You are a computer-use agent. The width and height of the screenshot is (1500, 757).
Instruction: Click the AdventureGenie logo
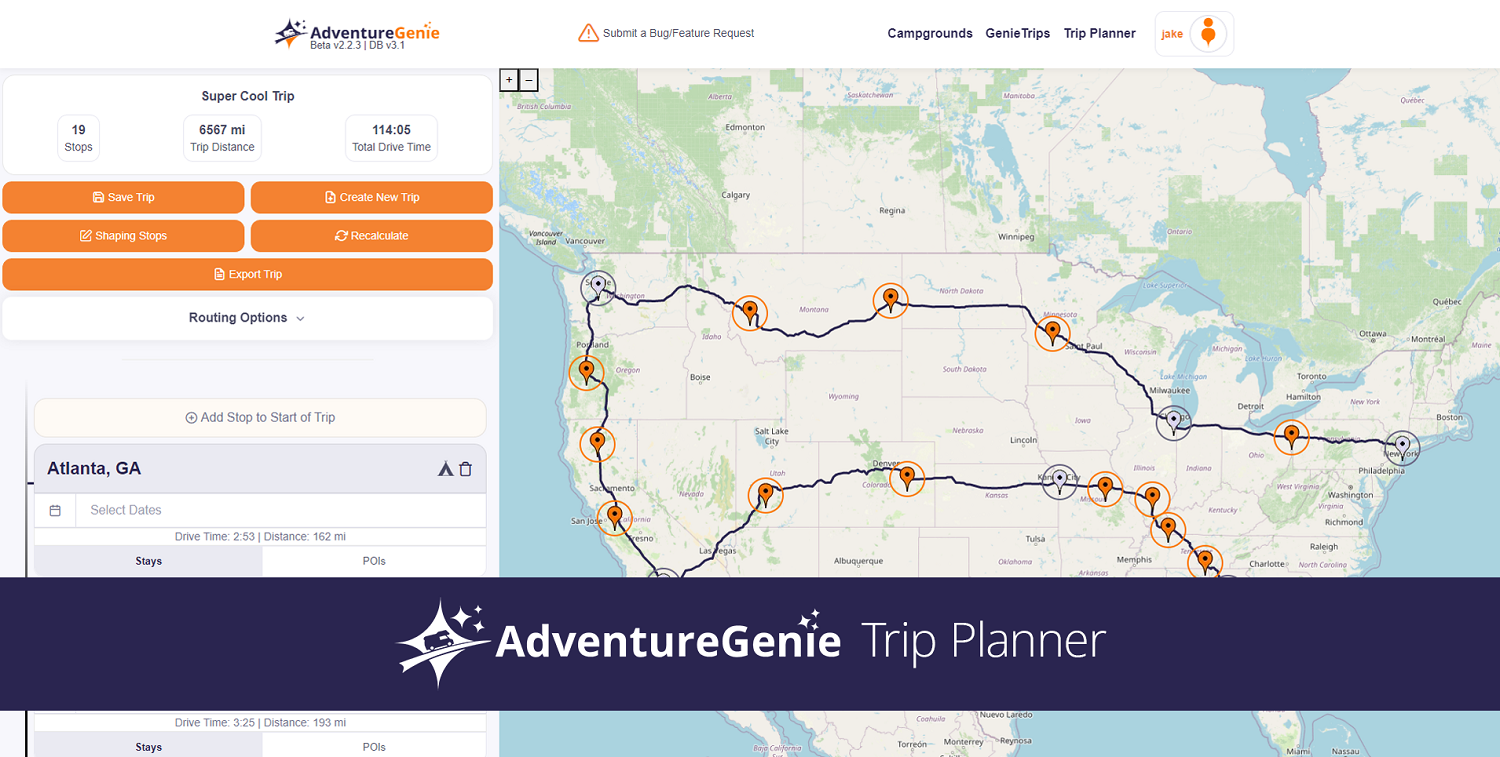[356, 32]
